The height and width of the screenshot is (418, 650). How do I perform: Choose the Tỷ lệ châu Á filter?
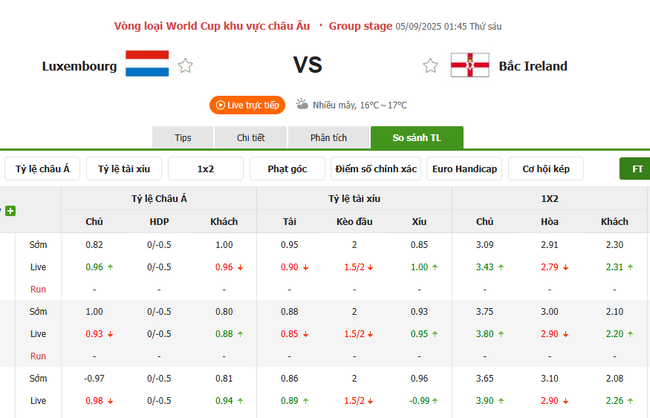point(42,169)
